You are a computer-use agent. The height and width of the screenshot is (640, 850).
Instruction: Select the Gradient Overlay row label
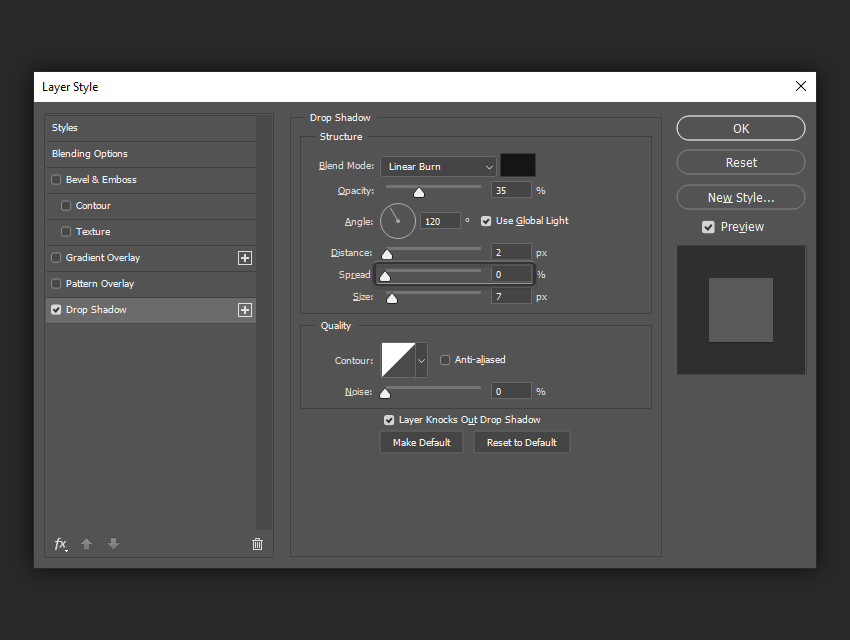click(x=103, y=257)
